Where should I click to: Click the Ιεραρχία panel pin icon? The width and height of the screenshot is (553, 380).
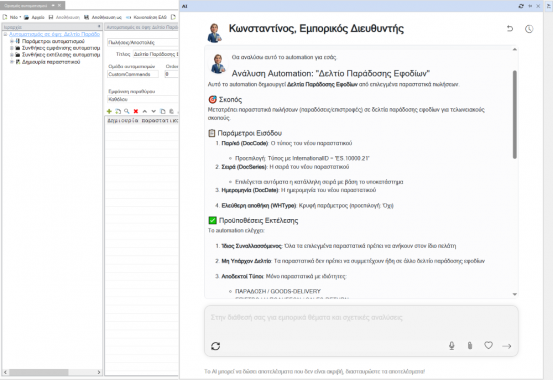99,26
